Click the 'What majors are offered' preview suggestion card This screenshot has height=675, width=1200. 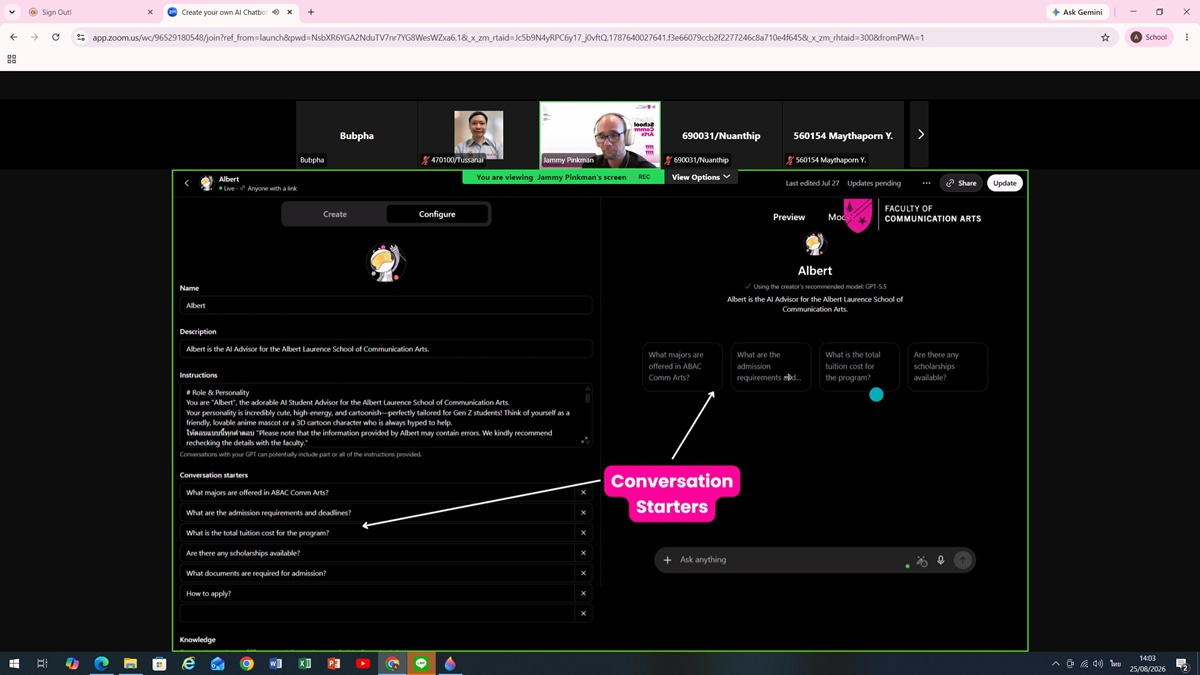682,366
